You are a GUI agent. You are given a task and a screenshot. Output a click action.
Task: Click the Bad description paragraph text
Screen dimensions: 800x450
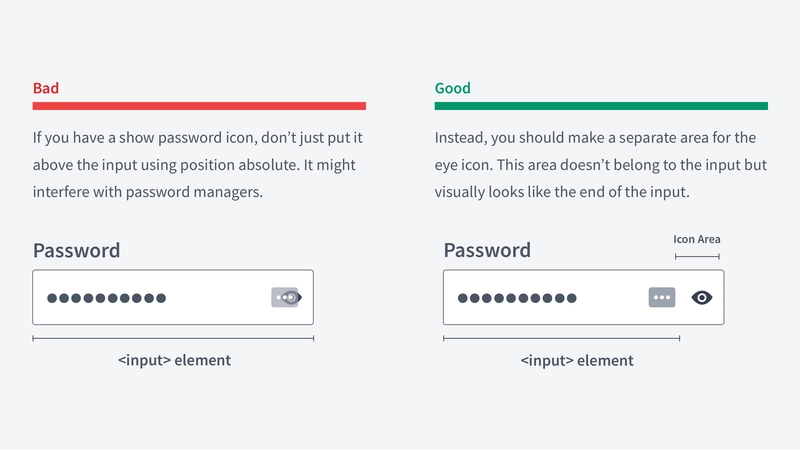coord(198,165)
